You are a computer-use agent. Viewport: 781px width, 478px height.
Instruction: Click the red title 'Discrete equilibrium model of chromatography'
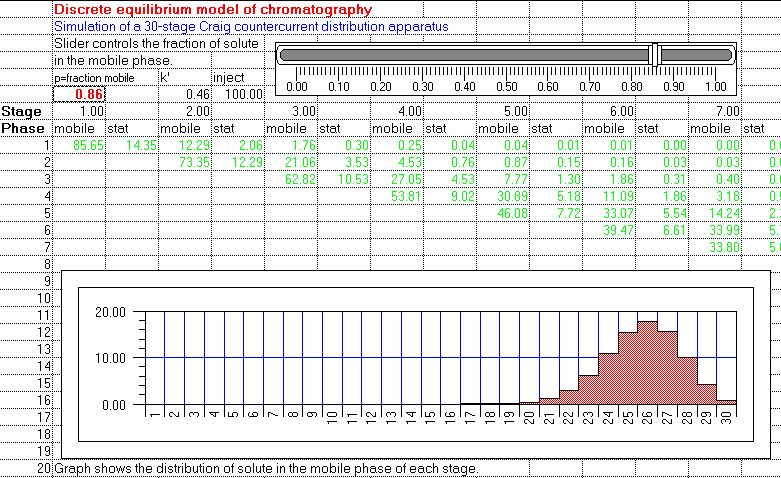click(212, 9)
